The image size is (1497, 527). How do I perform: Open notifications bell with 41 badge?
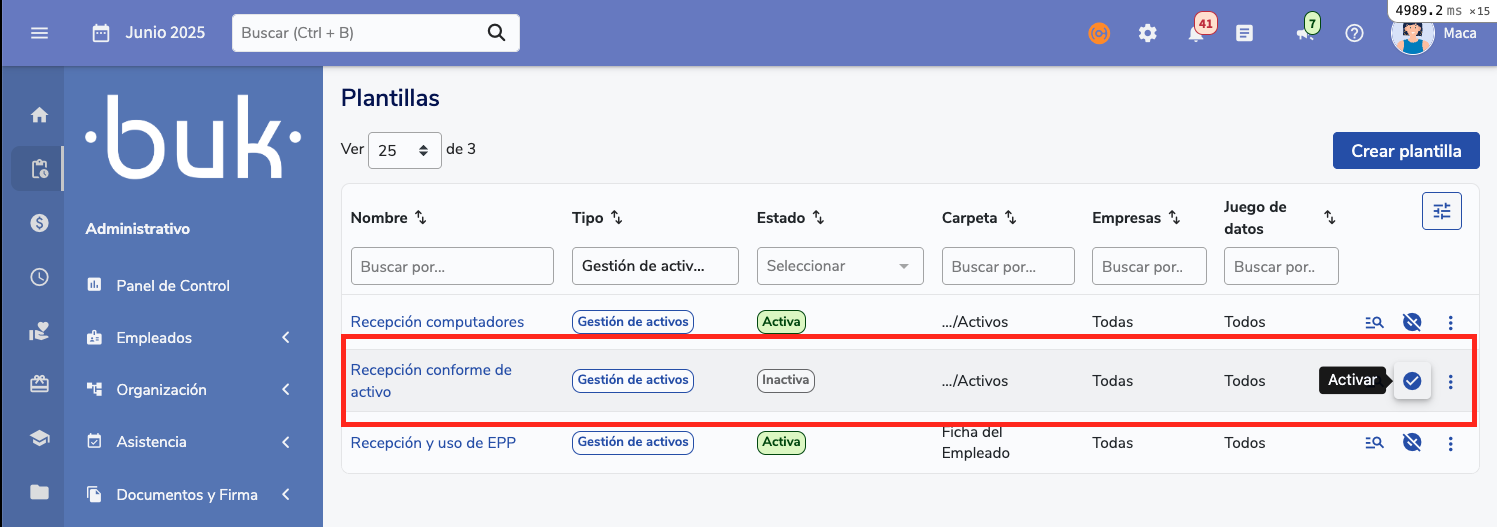tap(1196, 33)
